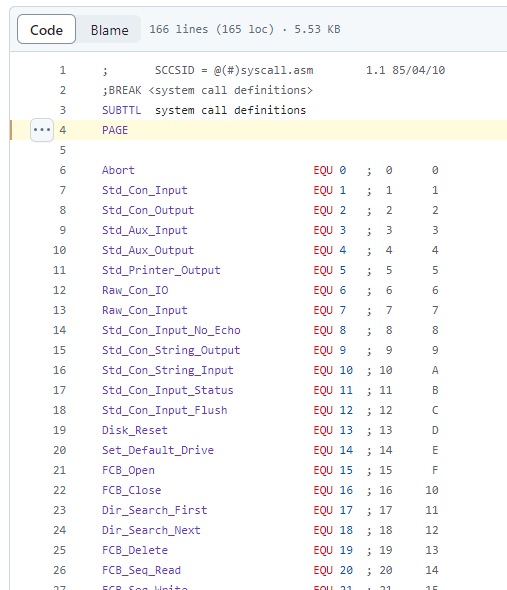
Task: Select line number 16
Action: point(59,370)
